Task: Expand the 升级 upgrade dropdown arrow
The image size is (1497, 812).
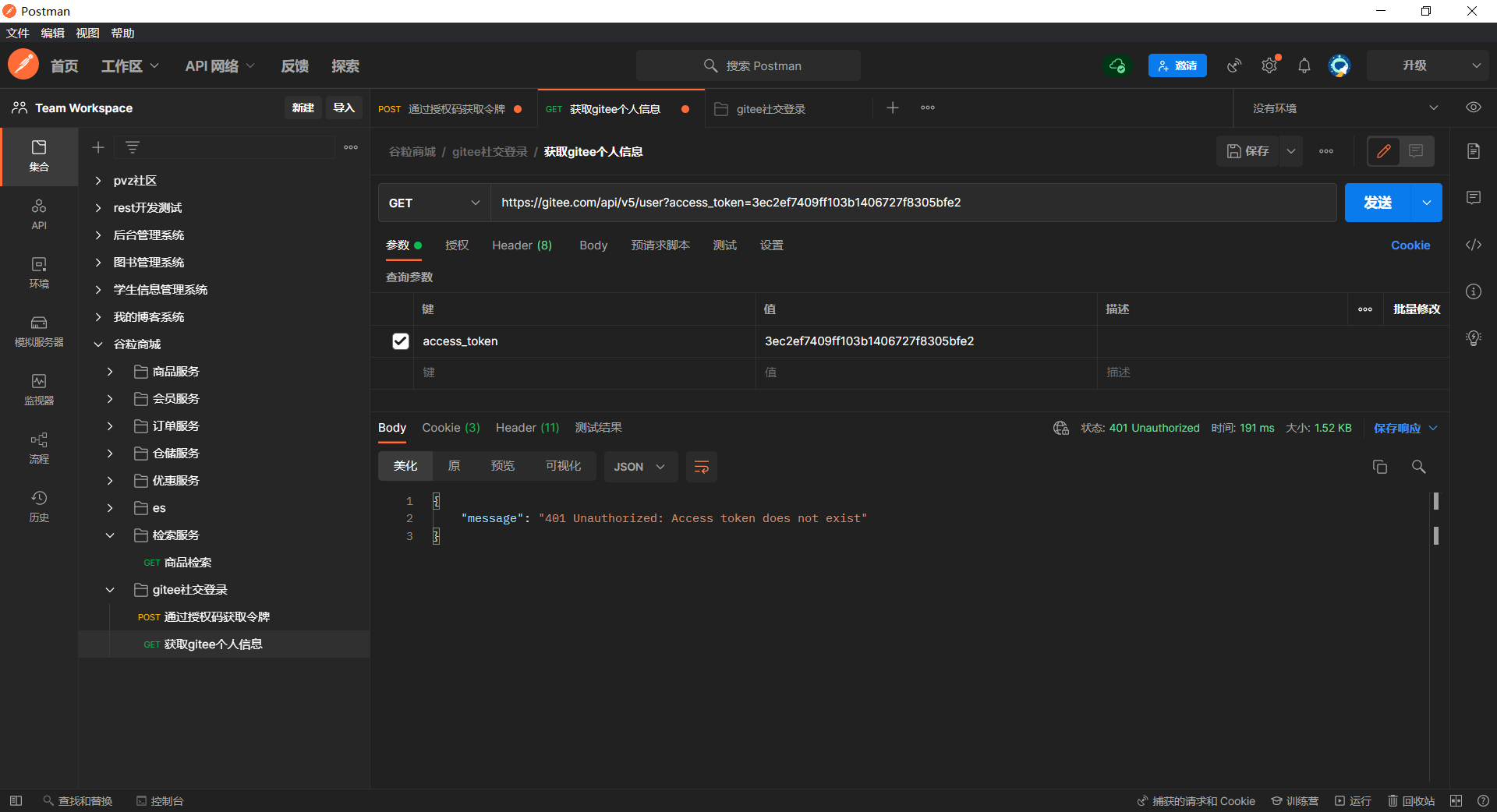Action: tap(1476, 65)
